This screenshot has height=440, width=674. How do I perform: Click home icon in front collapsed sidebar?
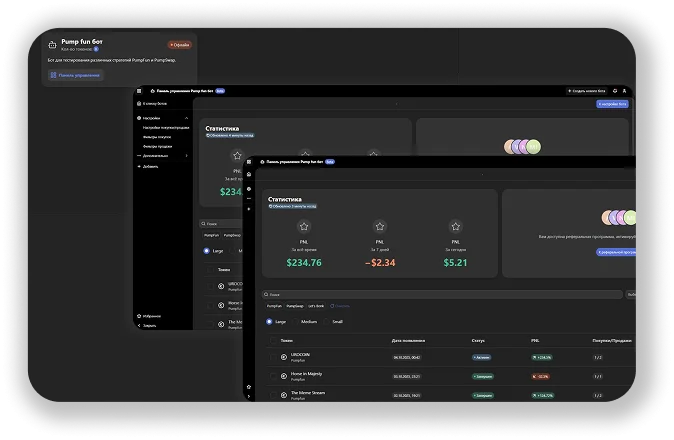click(249, 174)
